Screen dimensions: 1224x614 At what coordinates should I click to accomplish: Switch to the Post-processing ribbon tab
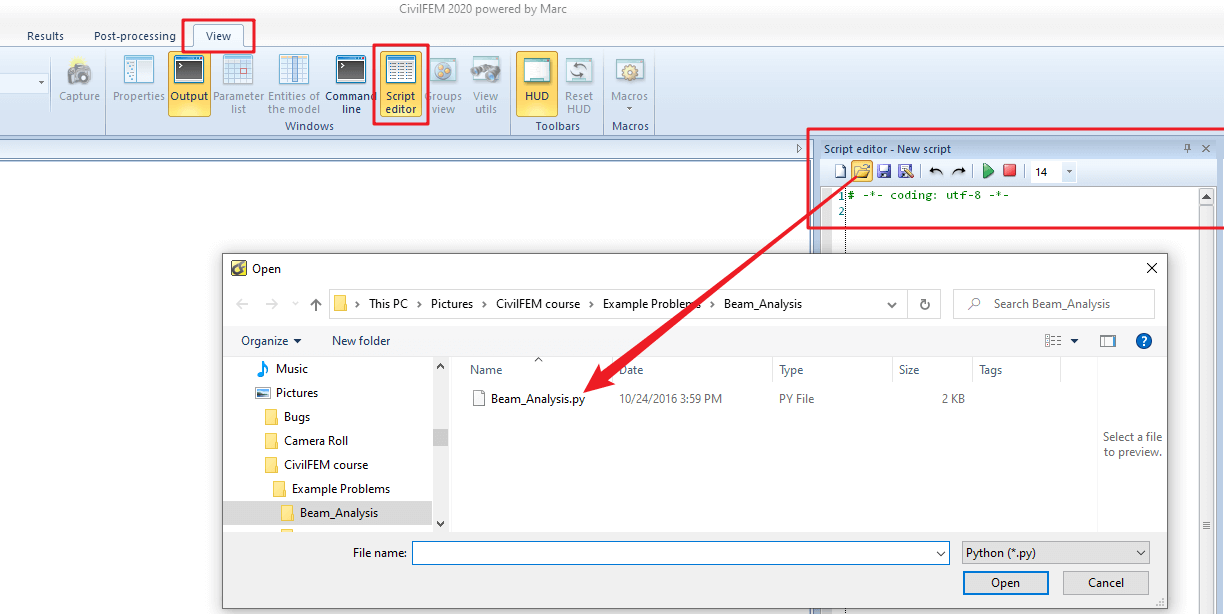click(x=135, y=36)
